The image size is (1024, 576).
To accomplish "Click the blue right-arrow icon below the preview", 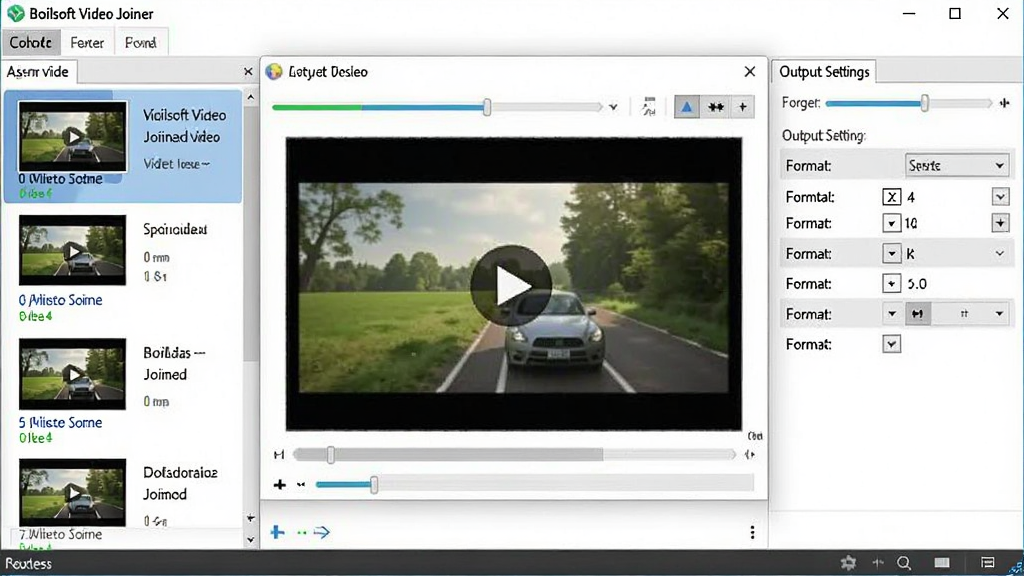I will click(321, 532).
